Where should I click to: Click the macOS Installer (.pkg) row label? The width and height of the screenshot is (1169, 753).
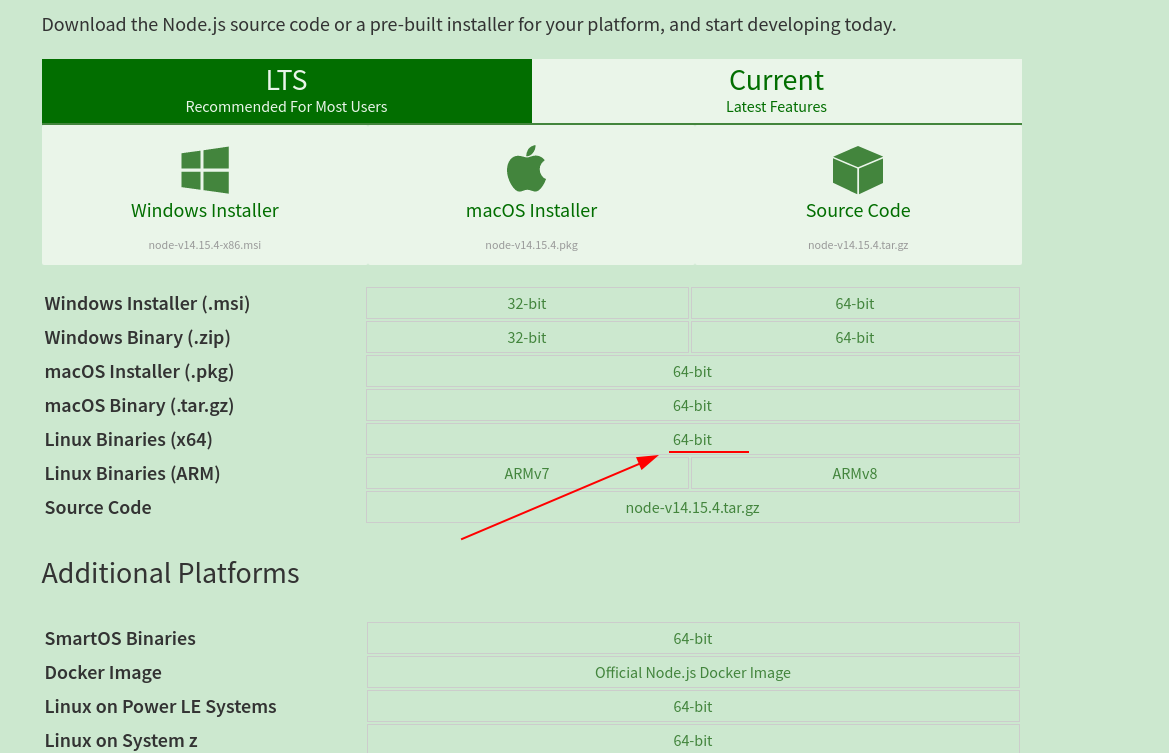pyautogui.click(x=139, y=371)
